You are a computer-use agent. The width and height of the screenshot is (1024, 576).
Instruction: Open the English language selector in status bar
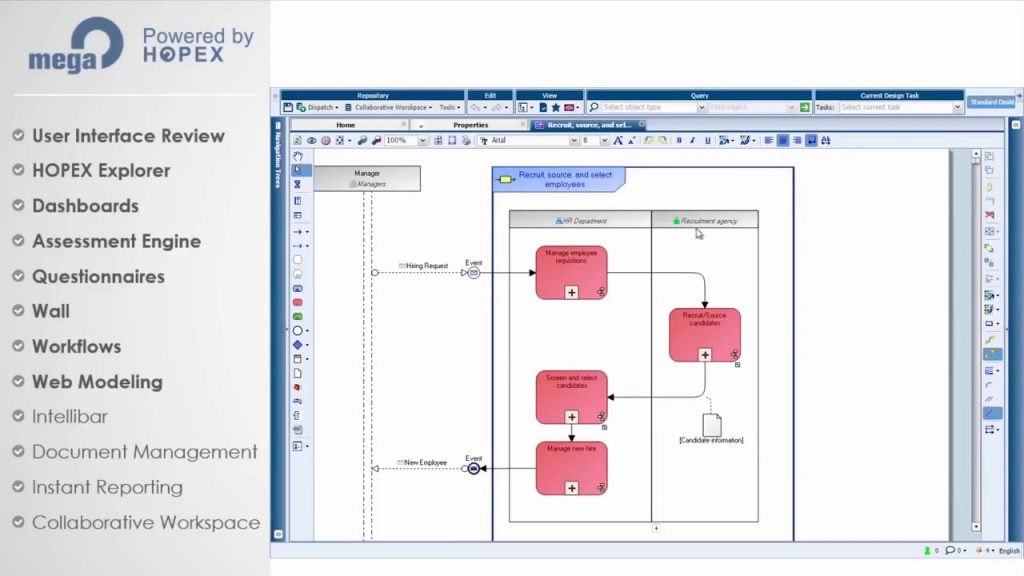pos(1009,551)
